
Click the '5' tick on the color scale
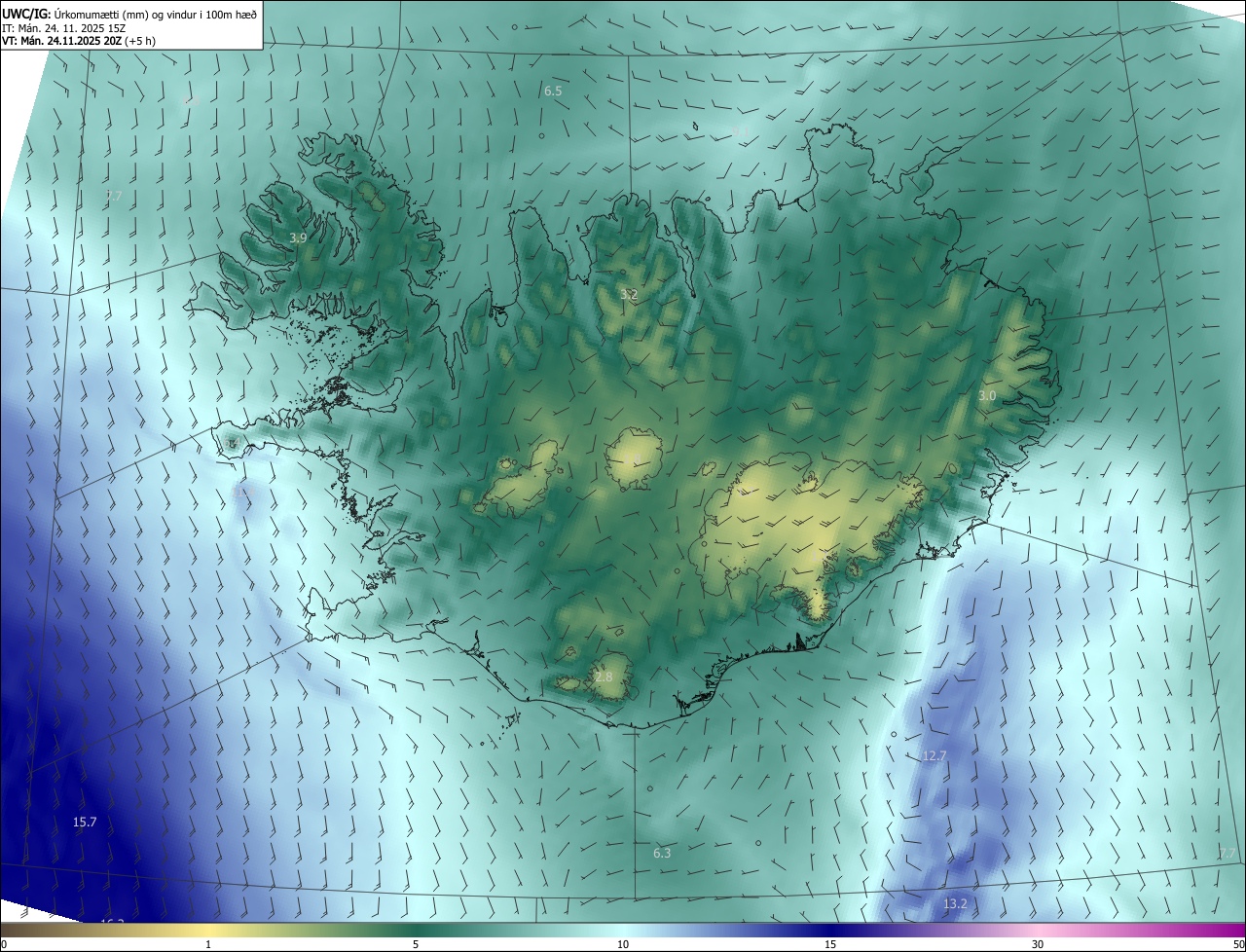coord(416,944)
